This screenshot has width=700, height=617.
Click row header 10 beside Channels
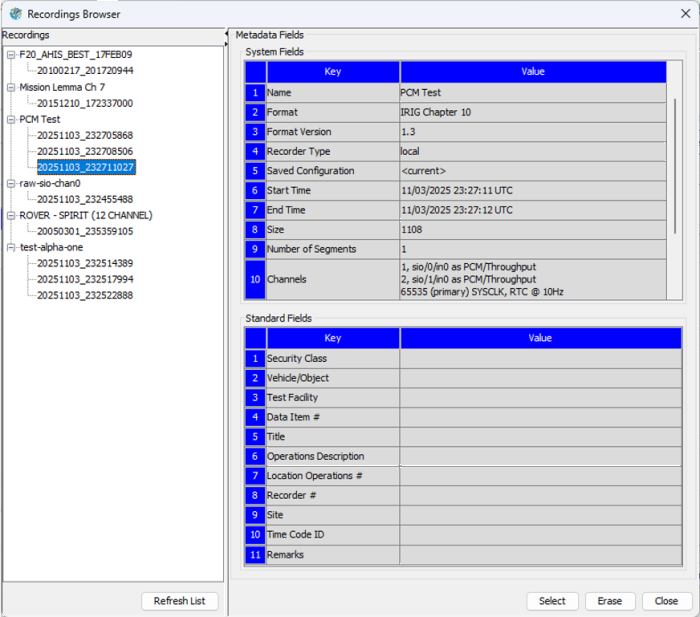click(x=255, y=279)
